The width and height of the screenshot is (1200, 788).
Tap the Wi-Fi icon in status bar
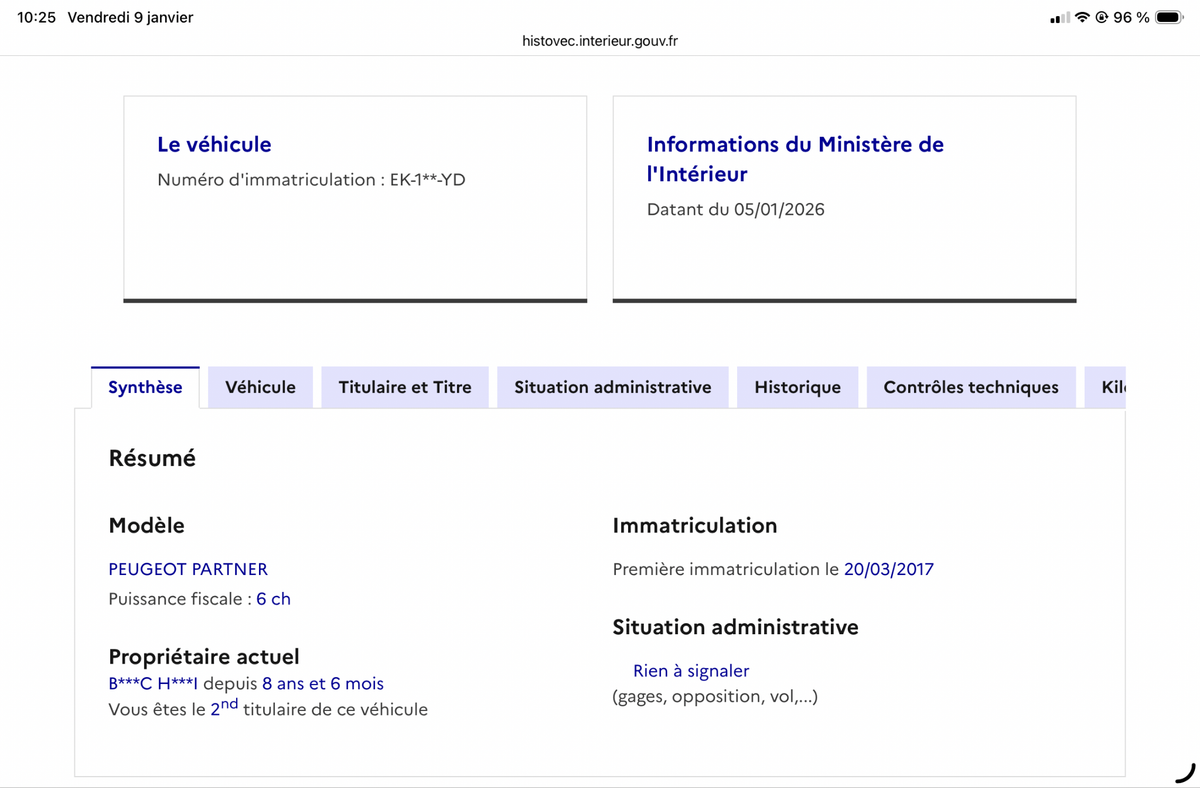pos(1082,18)
